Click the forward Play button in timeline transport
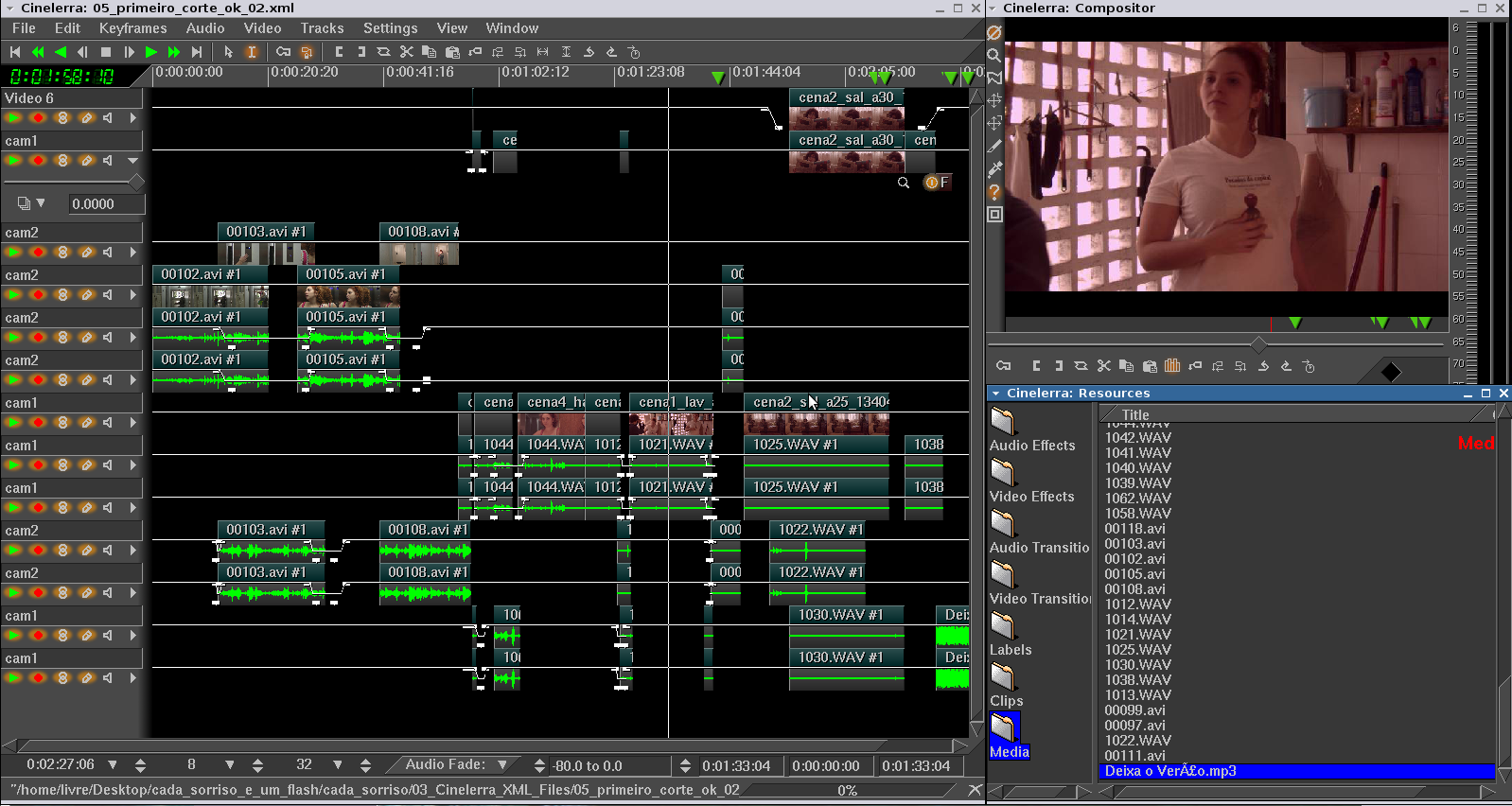The image size is (1512, 806). click(x=151, y=52)
